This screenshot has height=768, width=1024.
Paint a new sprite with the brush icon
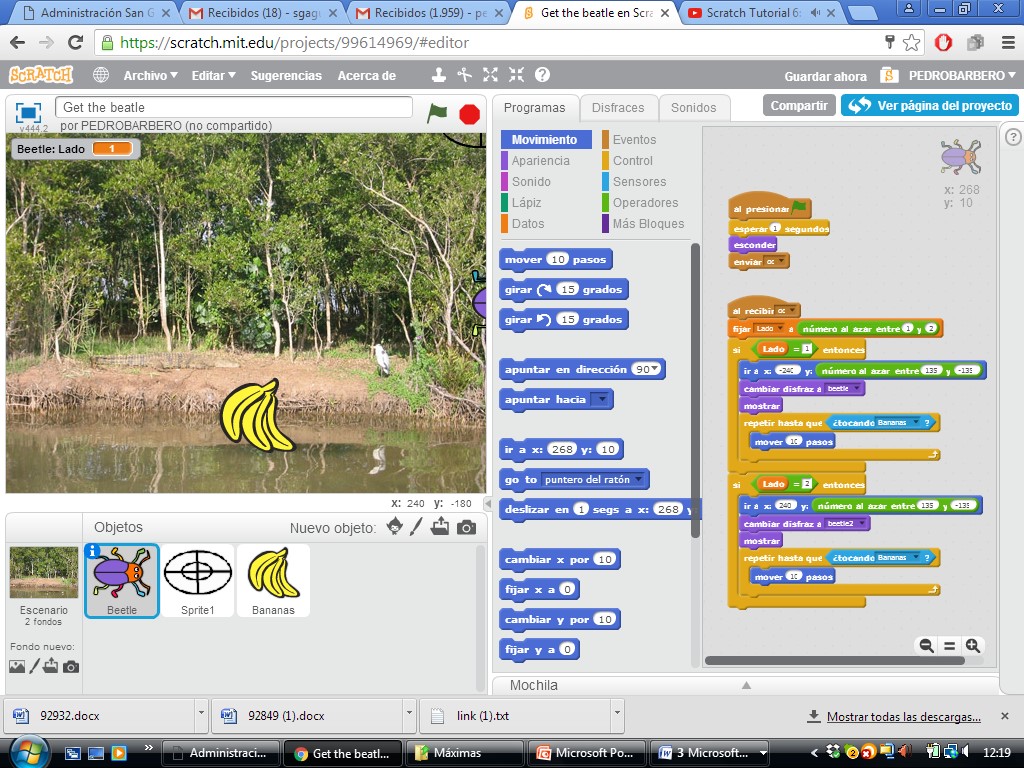[417, 527]
